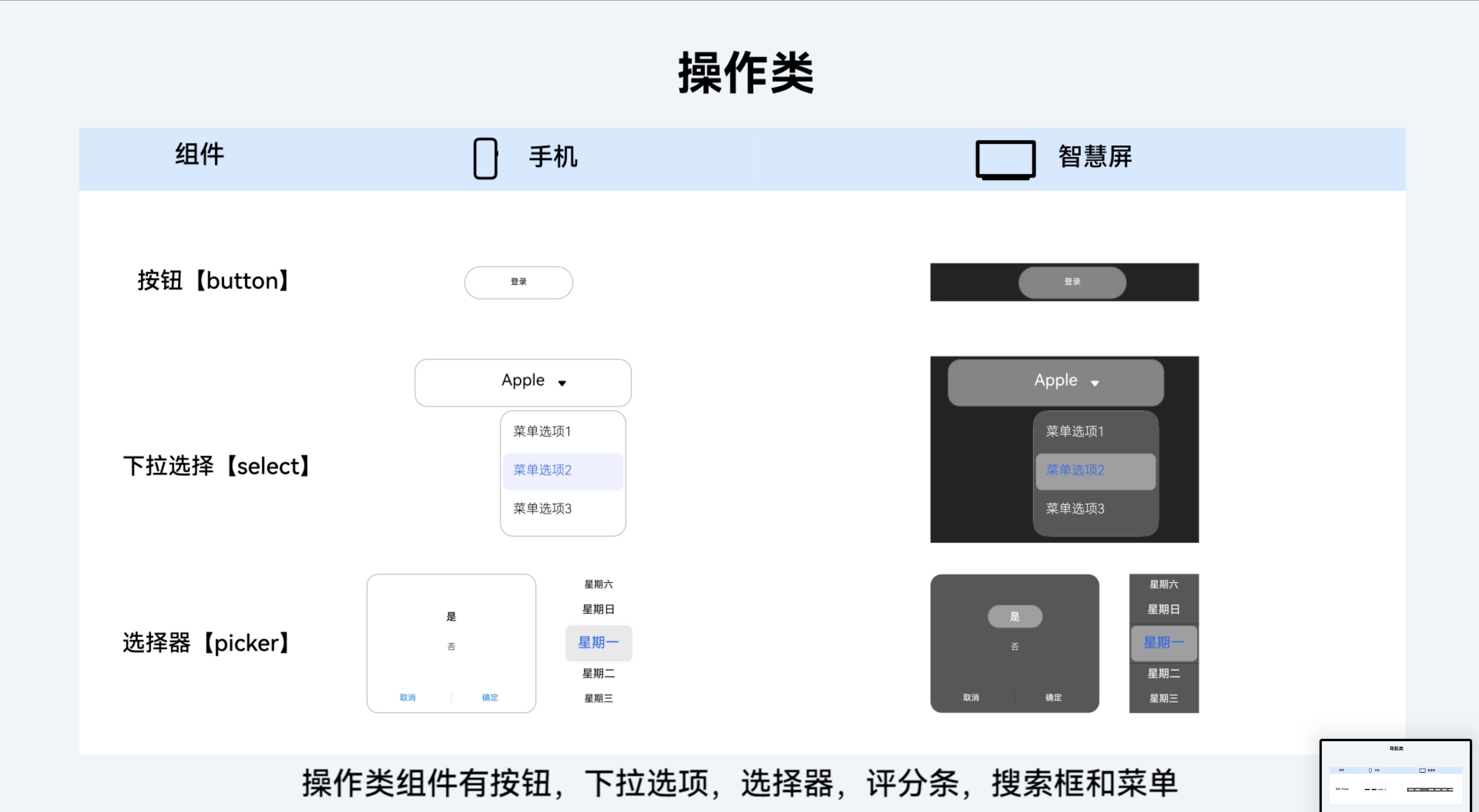
Task: Select 菜单选项1 in light menu
Action: pyautogui.click(x=542, y=431)
